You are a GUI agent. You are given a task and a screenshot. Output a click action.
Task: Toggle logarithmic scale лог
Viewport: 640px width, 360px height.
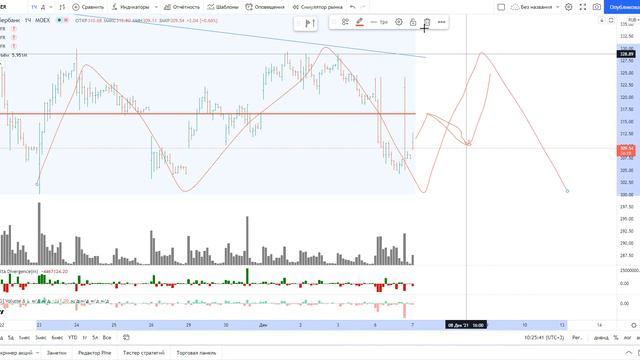click(x=627, y=338)
